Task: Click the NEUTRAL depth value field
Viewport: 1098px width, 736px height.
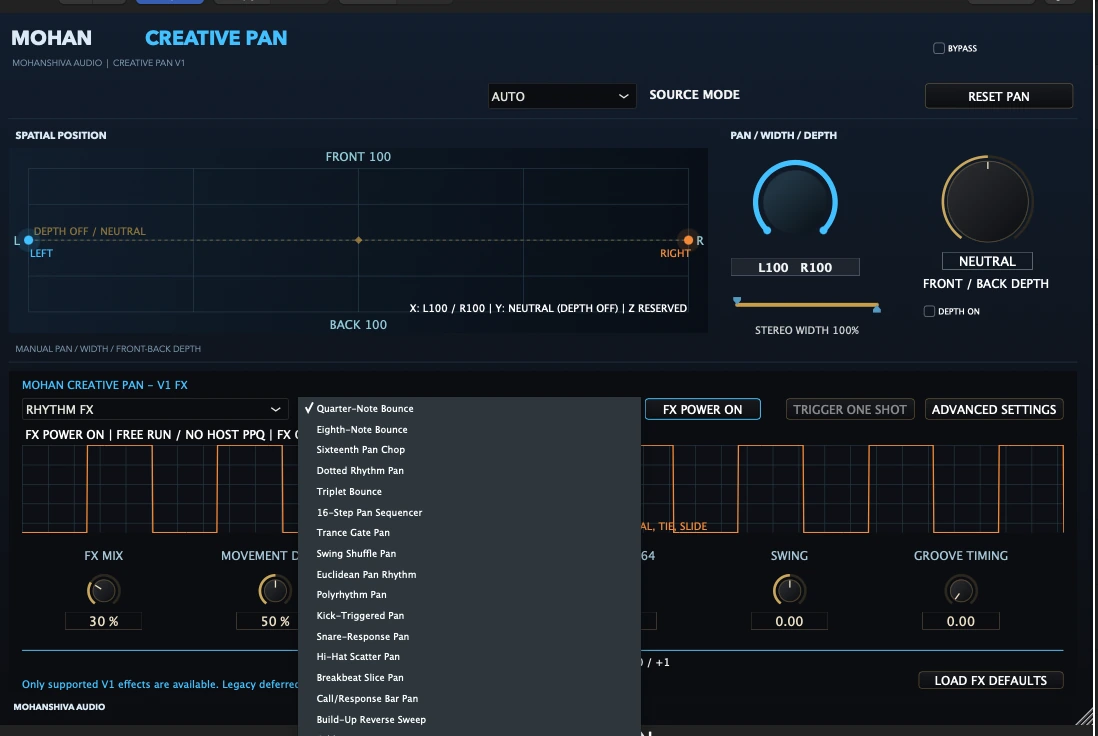Action: point(987,261)
